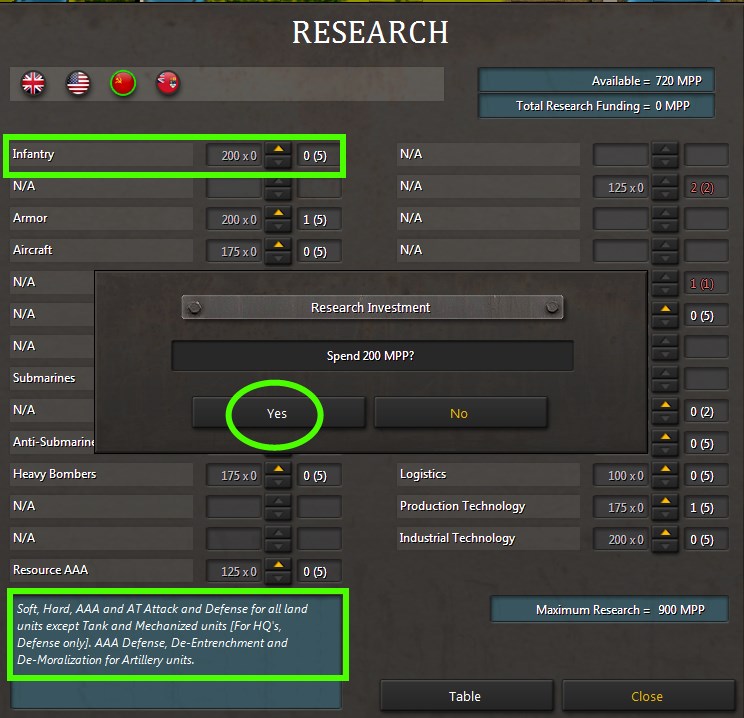Click the 125 x 0 cost beside 2 (2)

pos(621,188)
